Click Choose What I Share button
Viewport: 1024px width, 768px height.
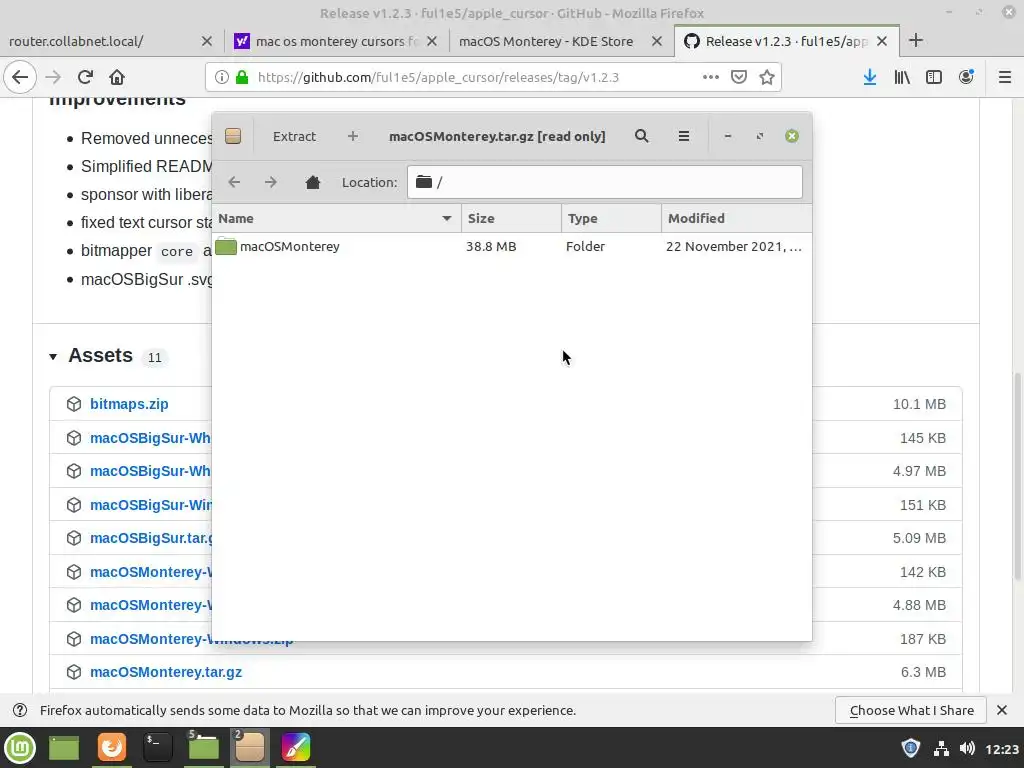[x=912, y=711]
